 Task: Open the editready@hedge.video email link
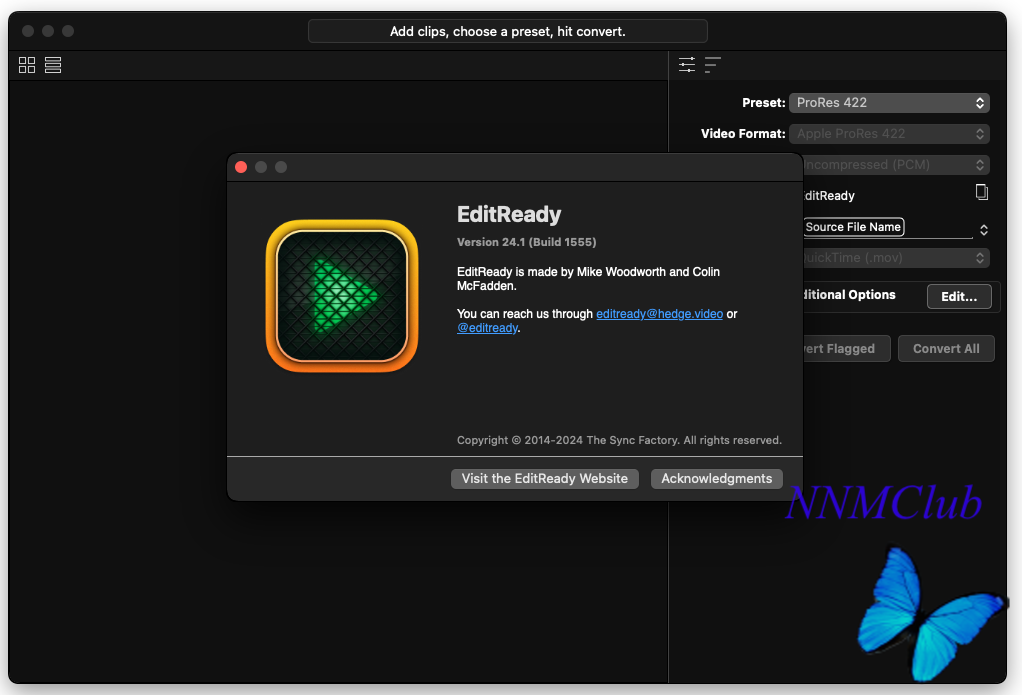(660, 314)
